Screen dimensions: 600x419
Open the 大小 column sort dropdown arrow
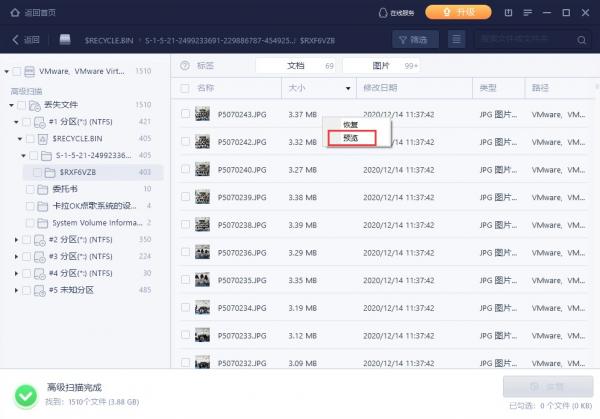[x=348, y=88]
